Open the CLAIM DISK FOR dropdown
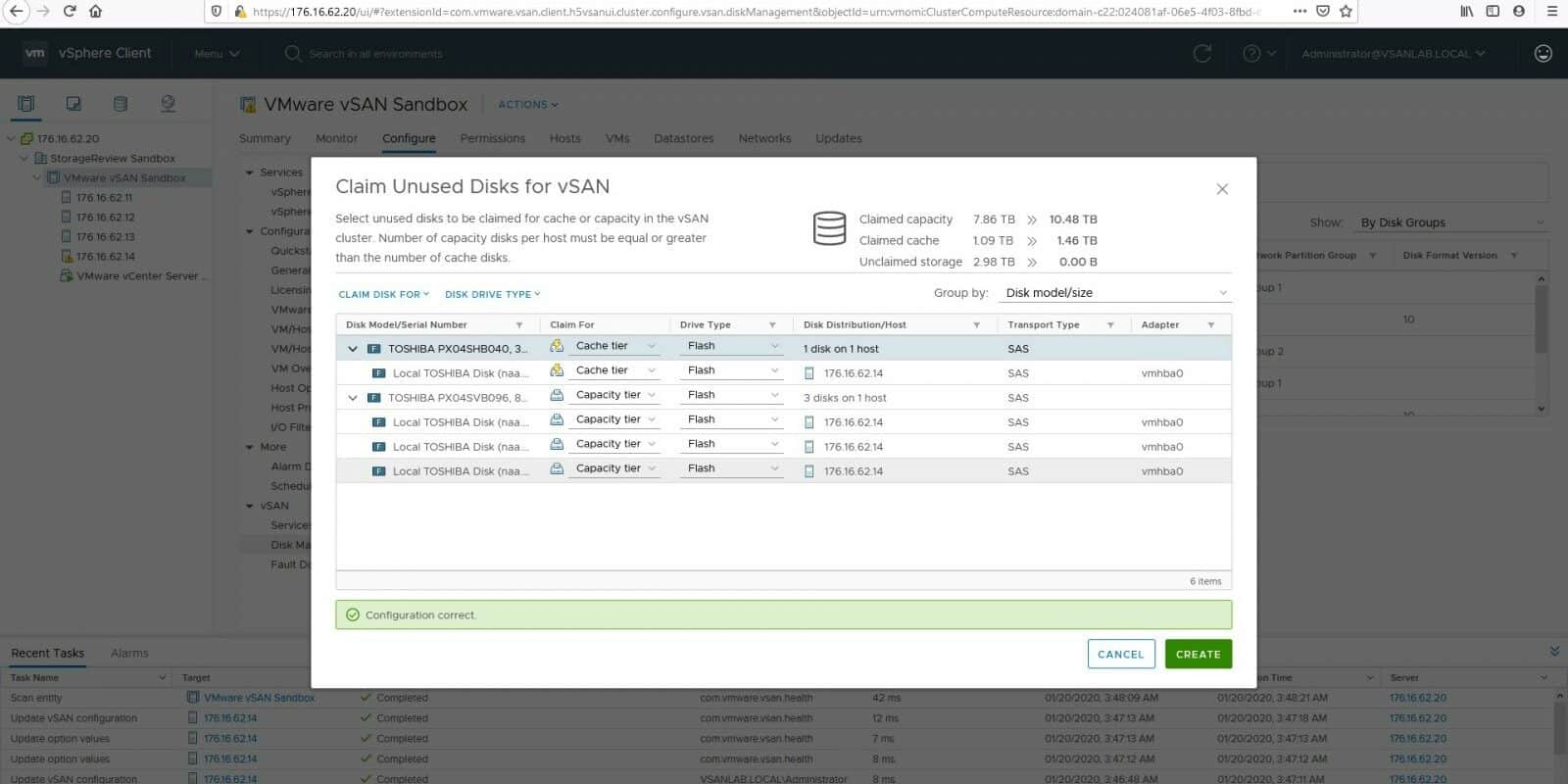This screenshot has height=784, width=1568. (384, 294)
